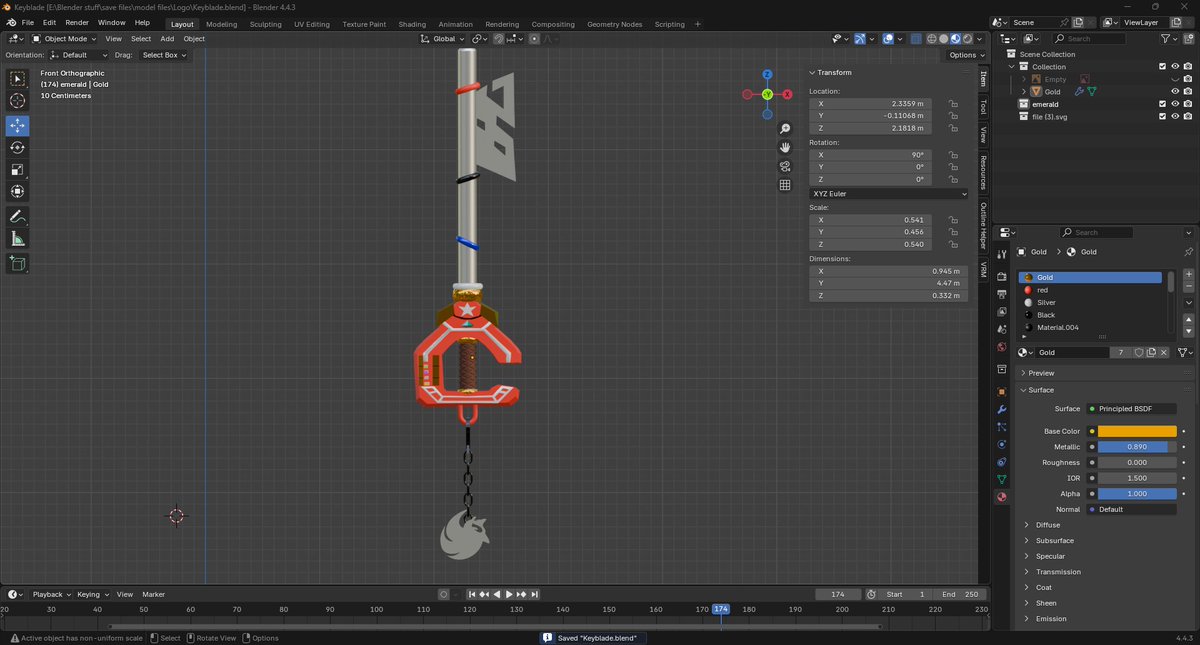Activate the Rotate tool
Image resolution: width=1200 pixels, height=645 pixels.
17,147
